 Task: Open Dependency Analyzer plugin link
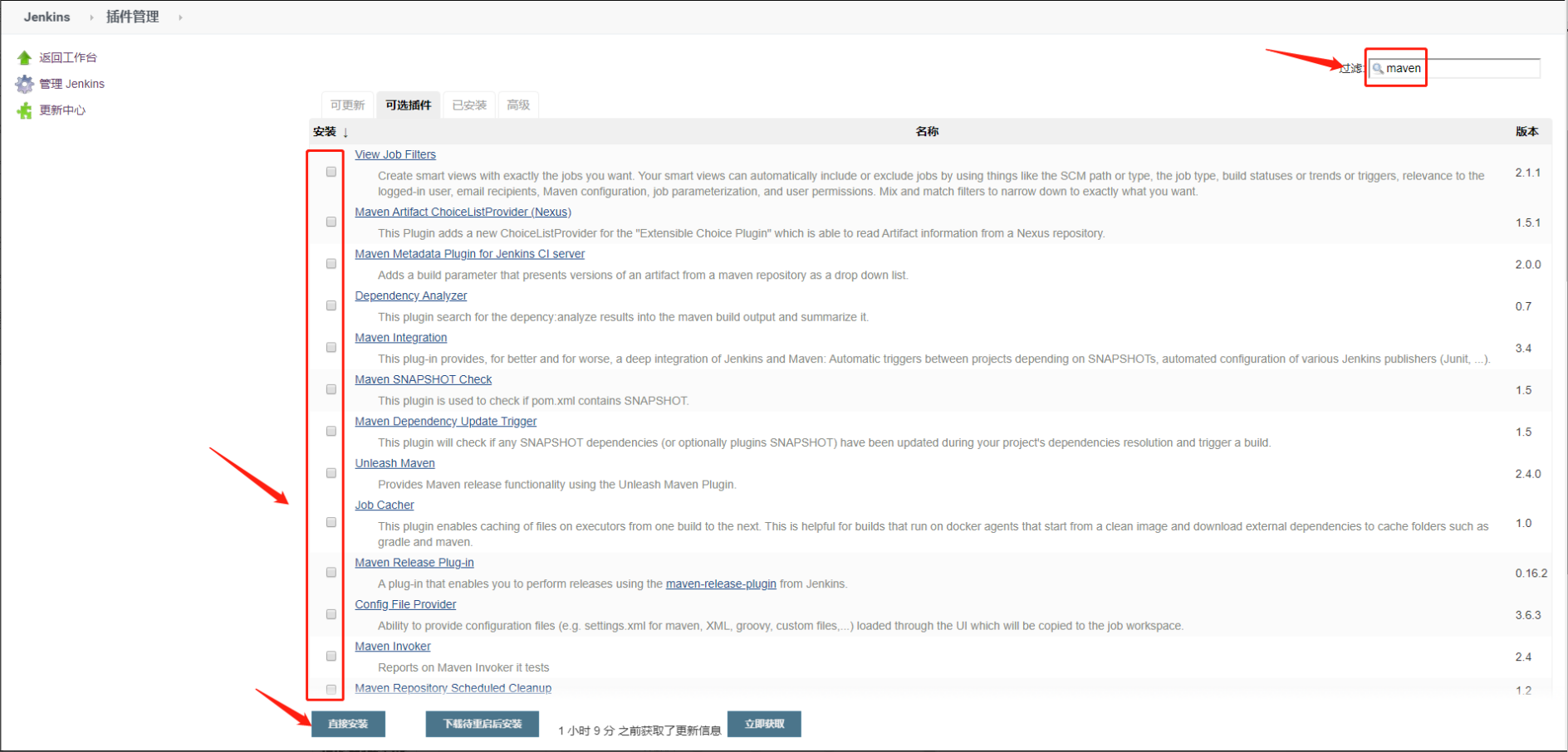(410, 295)
